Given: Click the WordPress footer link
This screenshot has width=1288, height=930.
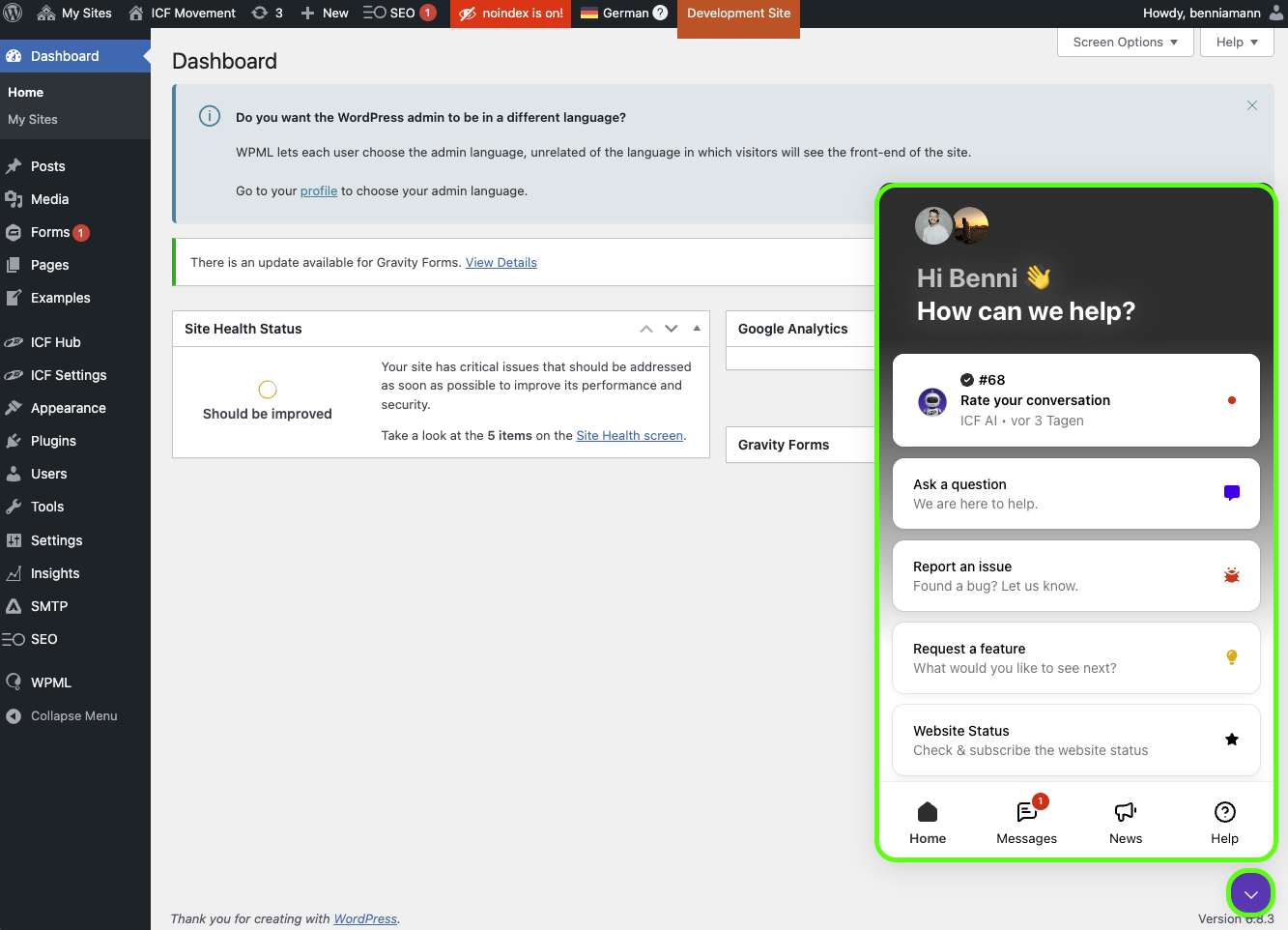Looking at the screenshot, I should [x=365, y=919].
